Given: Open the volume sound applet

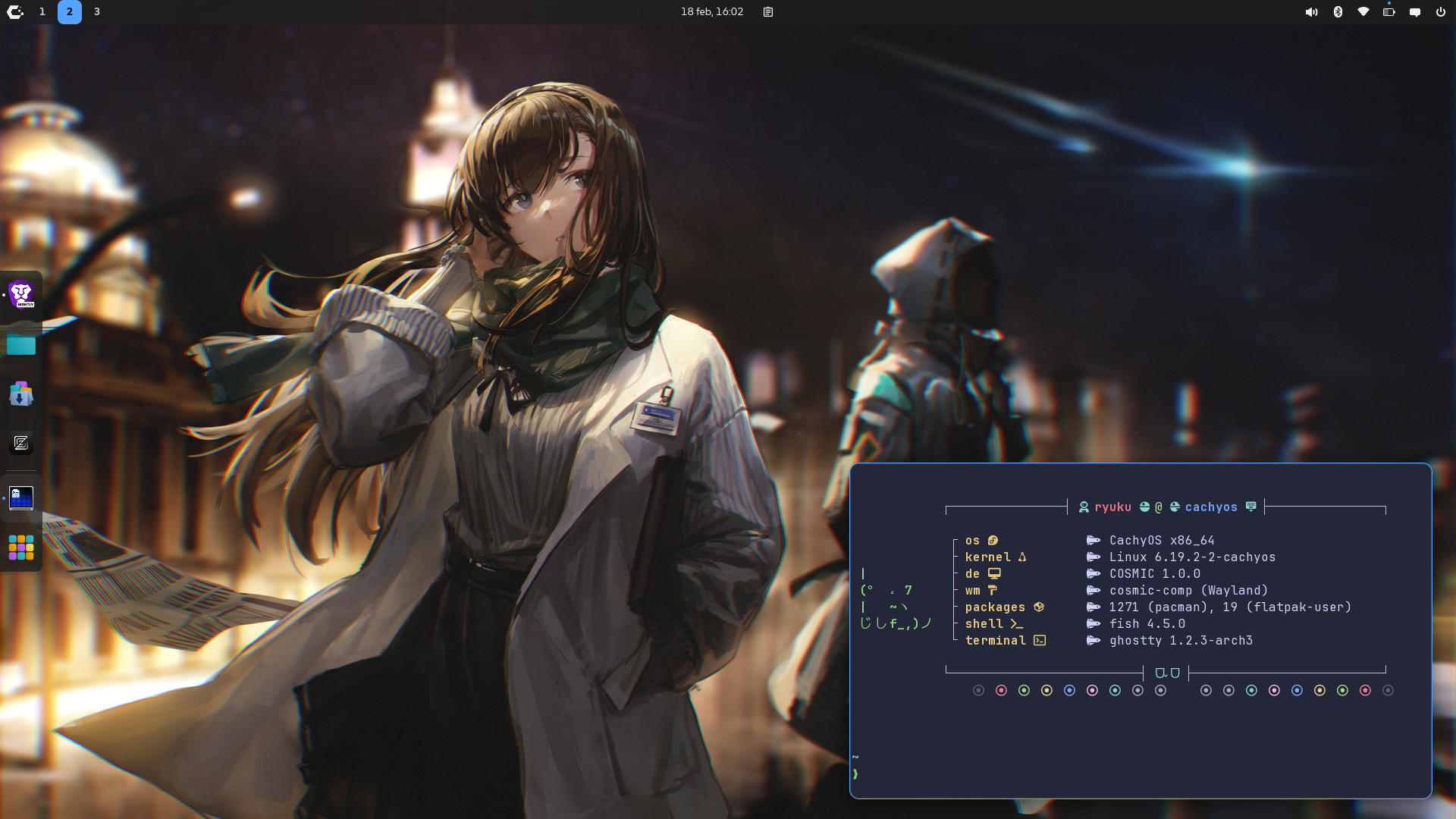Looking at the screenshot, I should [1311, 11].
